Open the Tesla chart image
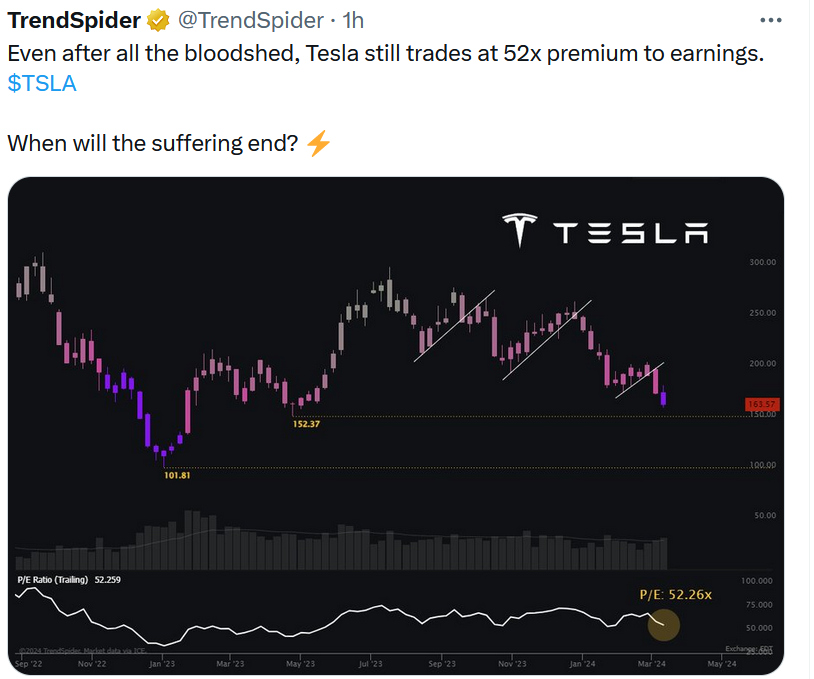 tap(396, 426)
